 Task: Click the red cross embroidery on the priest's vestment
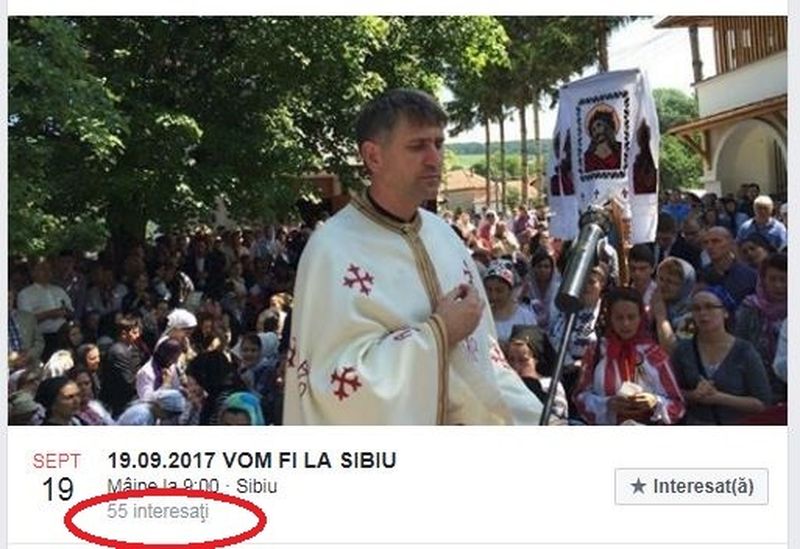[x=359, y=279]
